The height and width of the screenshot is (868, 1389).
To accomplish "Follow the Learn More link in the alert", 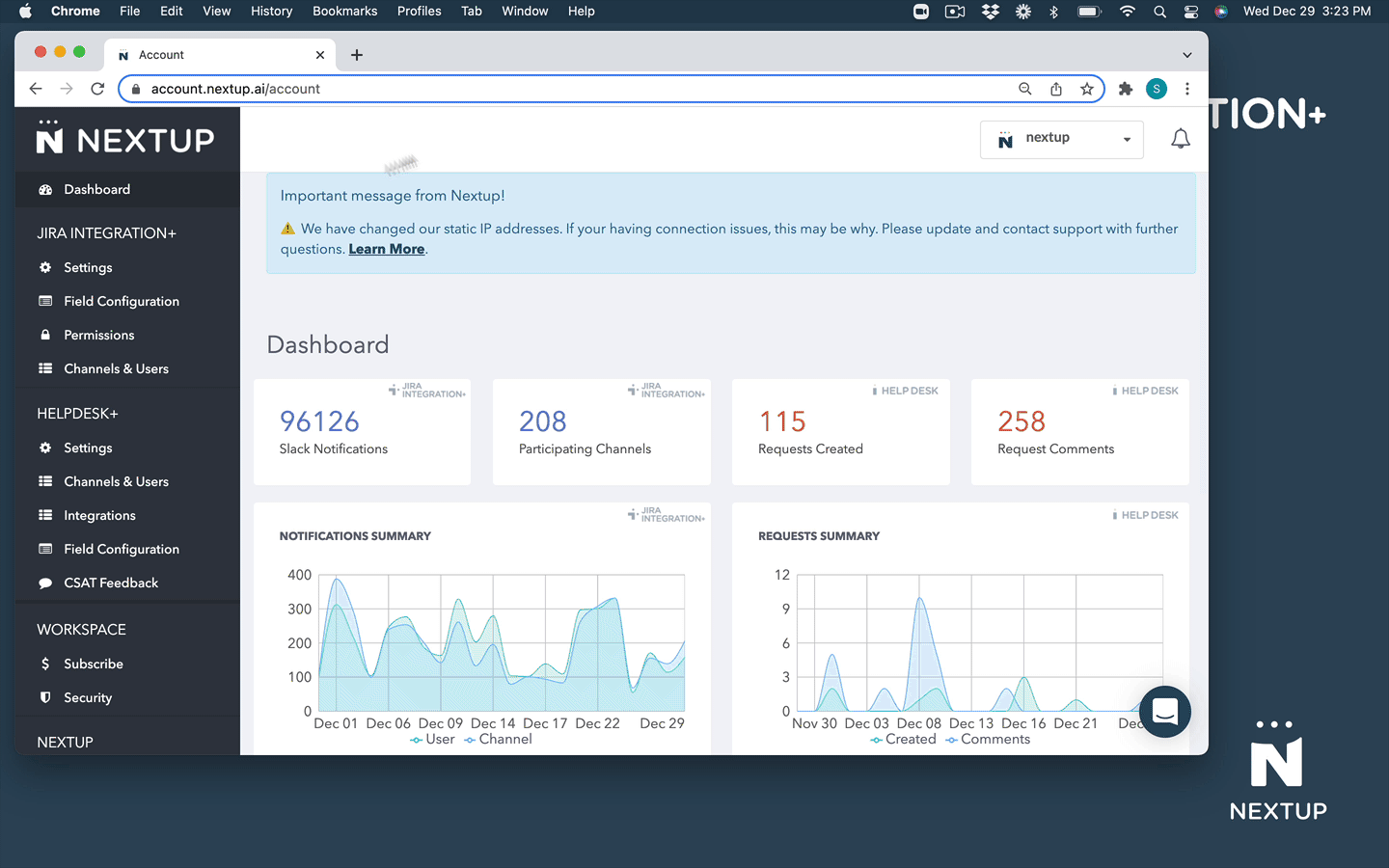I will tap(387, 249).
